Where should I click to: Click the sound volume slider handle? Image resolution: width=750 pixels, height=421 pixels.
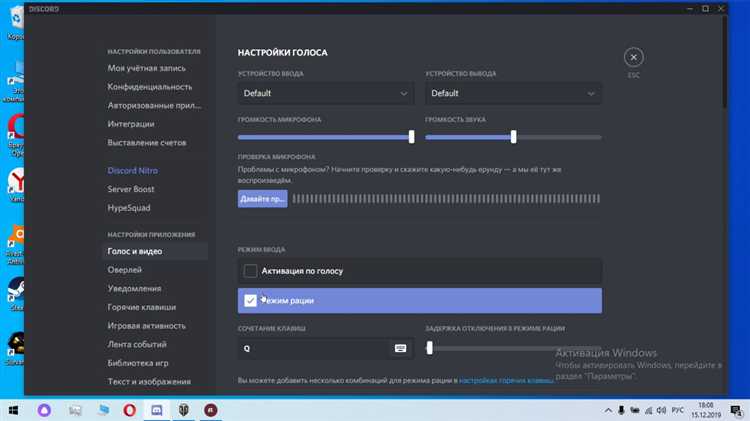513,137
